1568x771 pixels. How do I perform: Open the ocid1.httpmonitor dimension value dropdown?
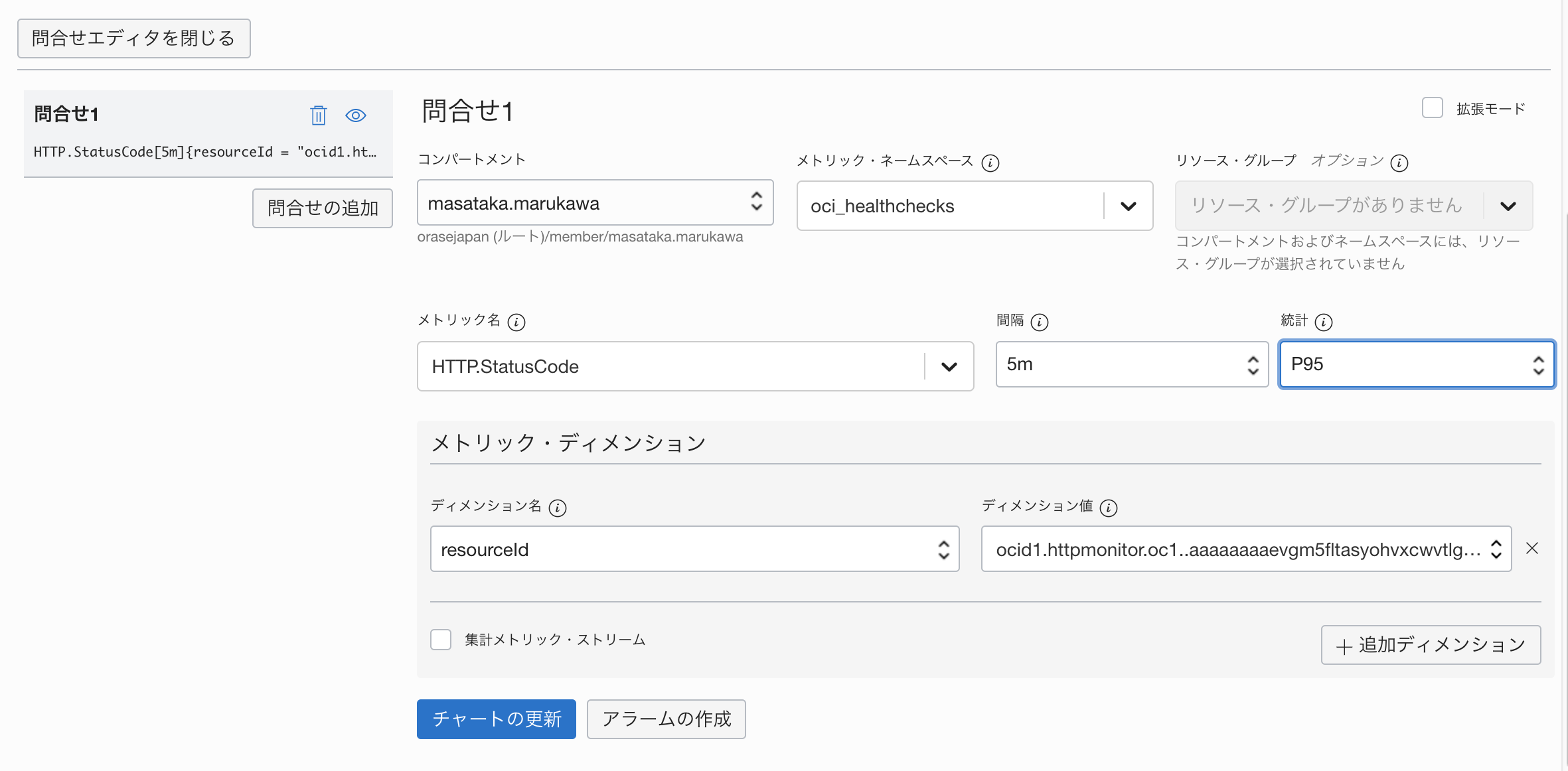[1246, 549]
